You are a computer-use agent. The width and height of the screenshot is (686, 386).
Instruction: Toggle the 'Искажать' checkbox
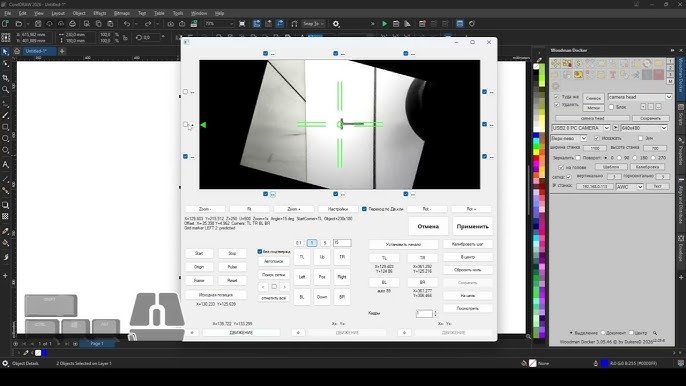(x=597, y=138)
